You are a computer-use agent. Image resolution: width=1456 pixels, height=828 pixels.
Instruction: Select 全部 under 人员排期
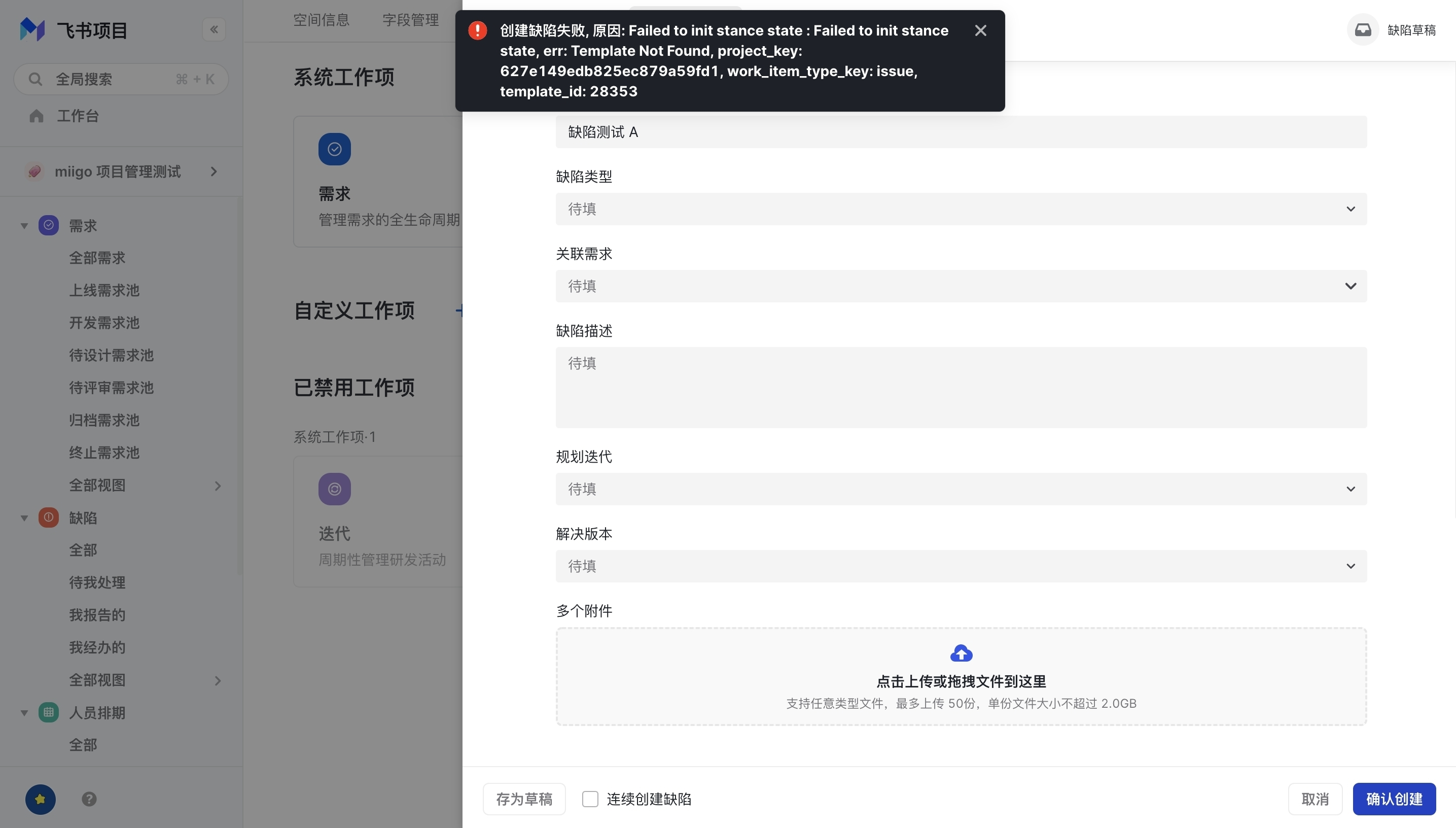click(83, 745)
